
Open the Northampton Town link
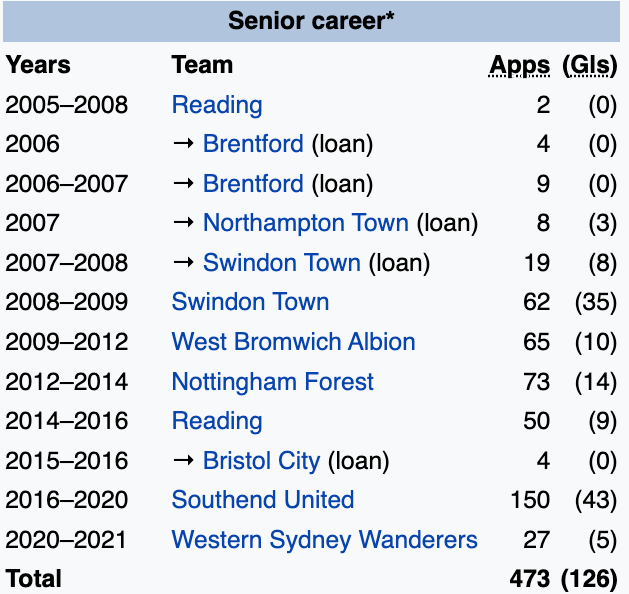click(305, 223)
